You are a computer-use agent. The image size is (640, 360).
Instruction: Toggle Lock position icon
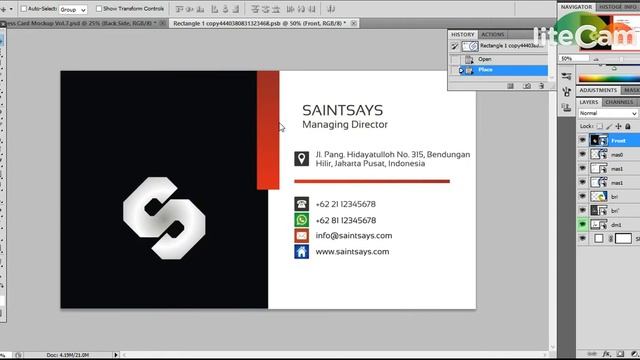coord(618,127)
